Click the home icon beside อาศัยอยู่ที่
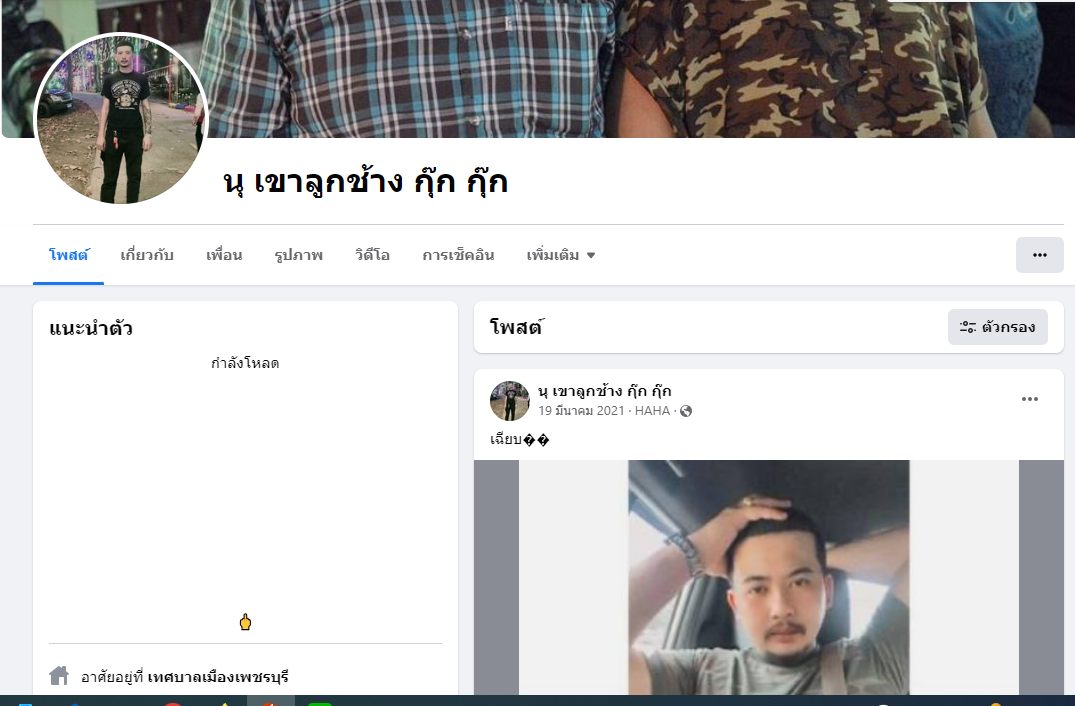1075x706 pixels. (60, 676)
